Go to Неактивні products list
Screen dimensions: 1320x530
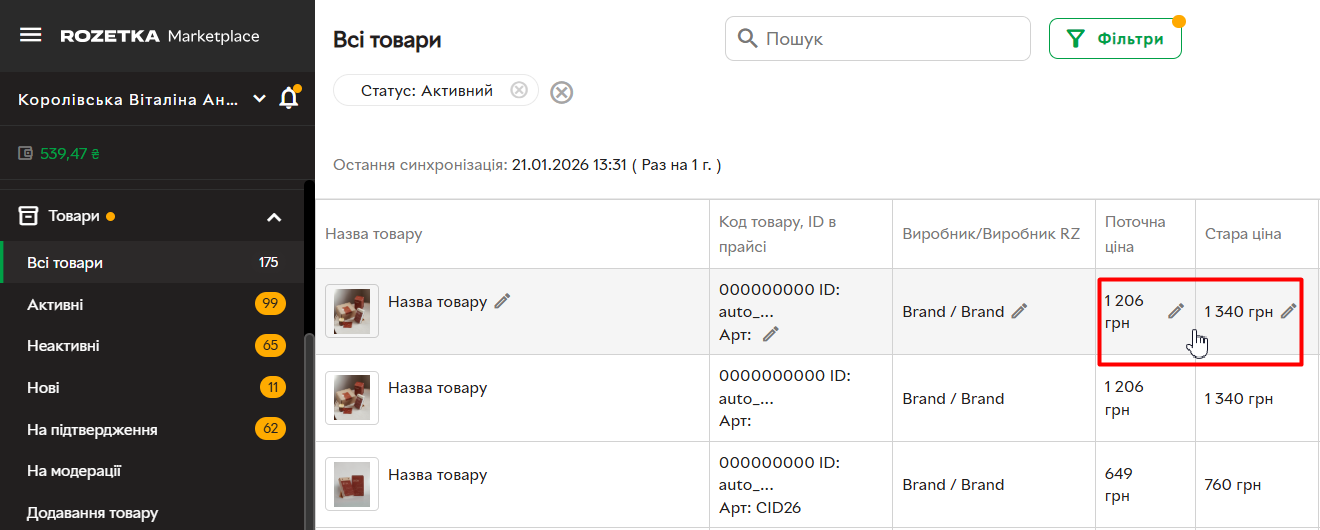click(x=63, y=346)
